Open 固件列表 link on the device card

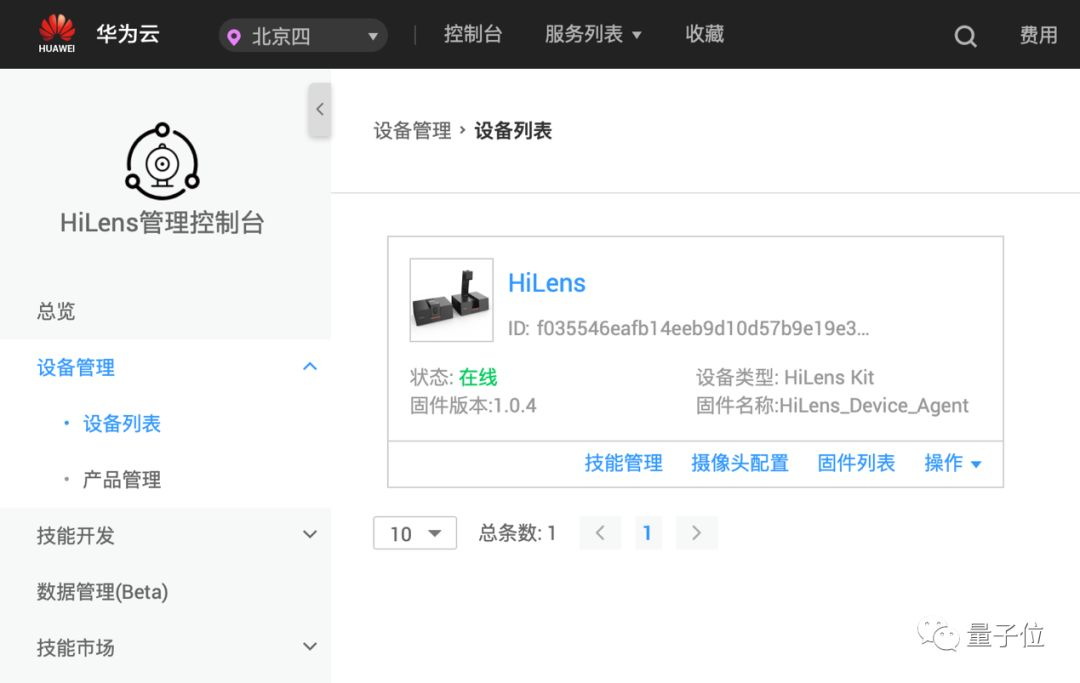point(856,463)
